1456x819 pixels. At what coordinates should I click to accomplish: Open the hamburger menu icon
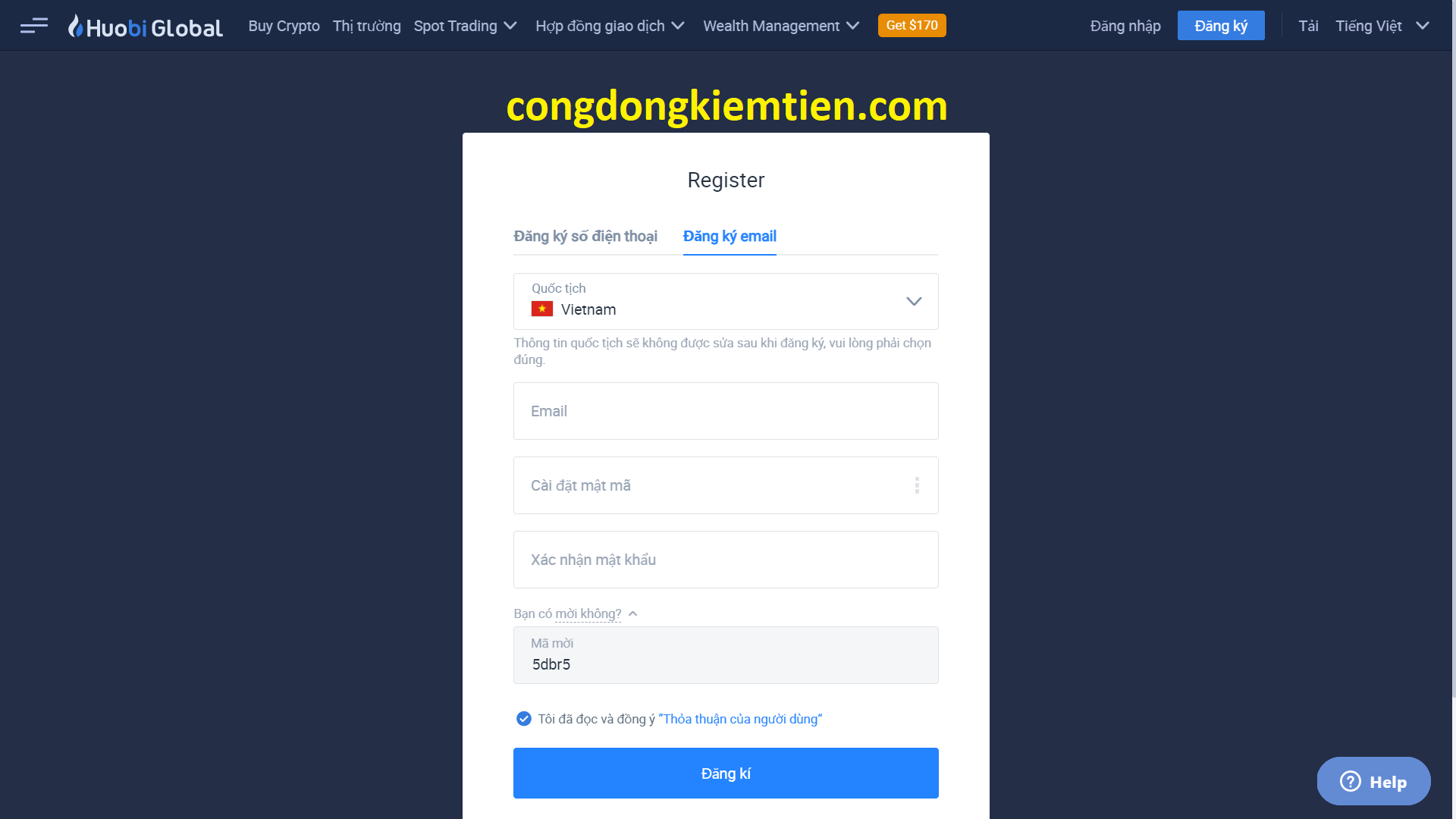click(33, 25)
